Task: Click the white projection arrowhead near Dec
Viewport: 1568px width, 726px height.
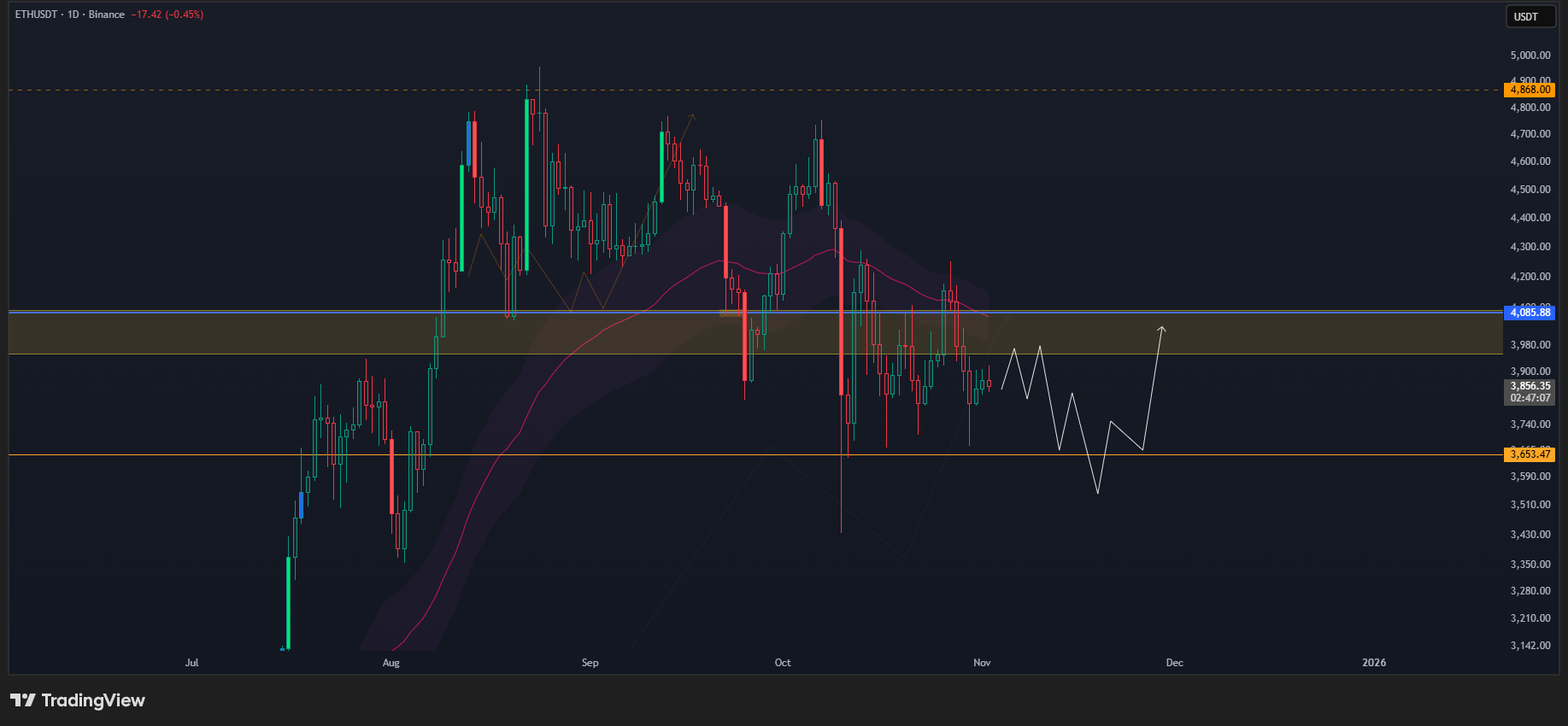Action: click(x=1161, y=328)
